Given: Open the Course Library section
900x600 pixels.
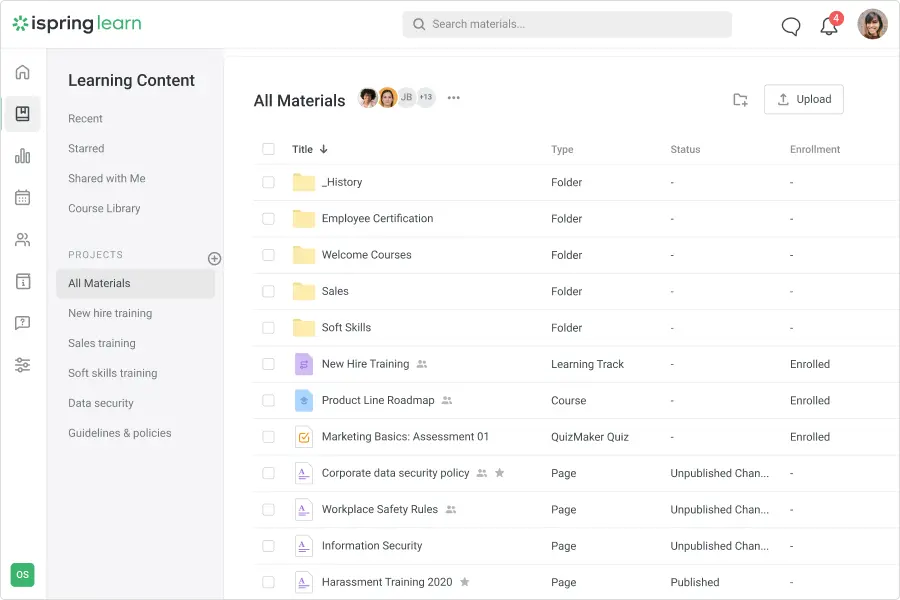Looking at the screenshot, I should pyautogui.click(x=104, y=208).
